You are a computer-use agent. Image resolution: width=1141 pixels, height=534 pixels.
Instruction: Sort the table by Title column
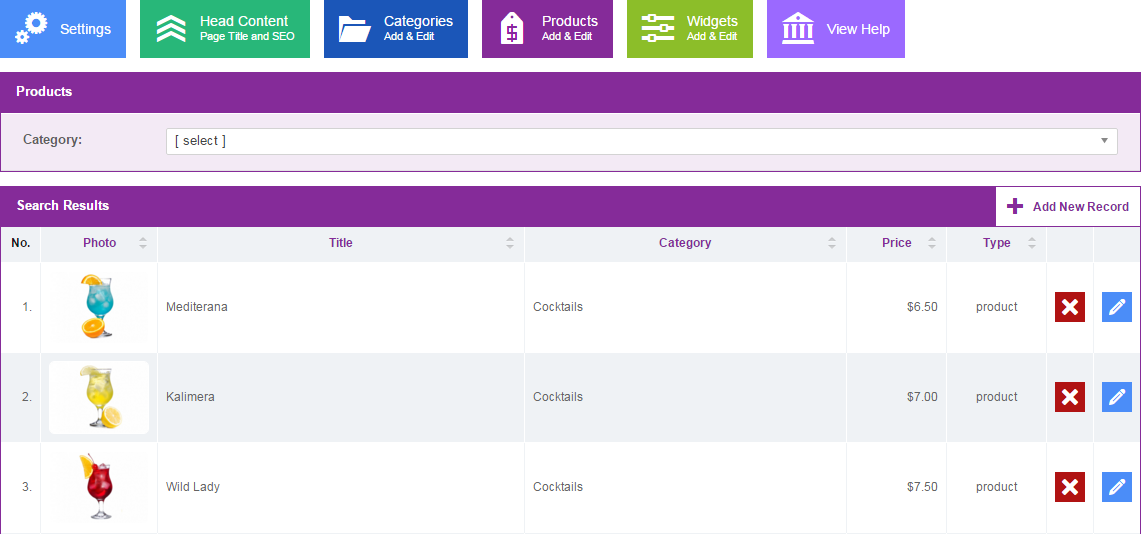point(341,243)
